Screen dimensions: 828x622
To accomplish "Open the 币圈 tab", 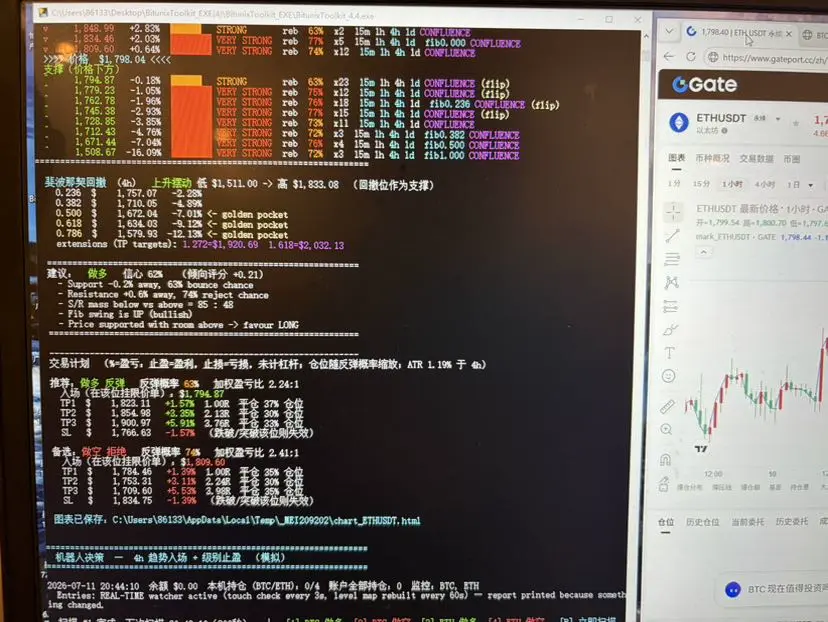I will pos(792,159).
